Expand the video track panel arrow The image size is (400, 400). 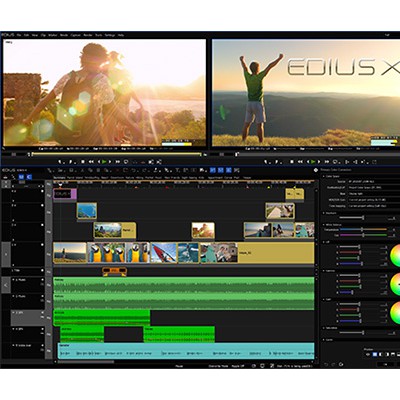tap(6, 254)
